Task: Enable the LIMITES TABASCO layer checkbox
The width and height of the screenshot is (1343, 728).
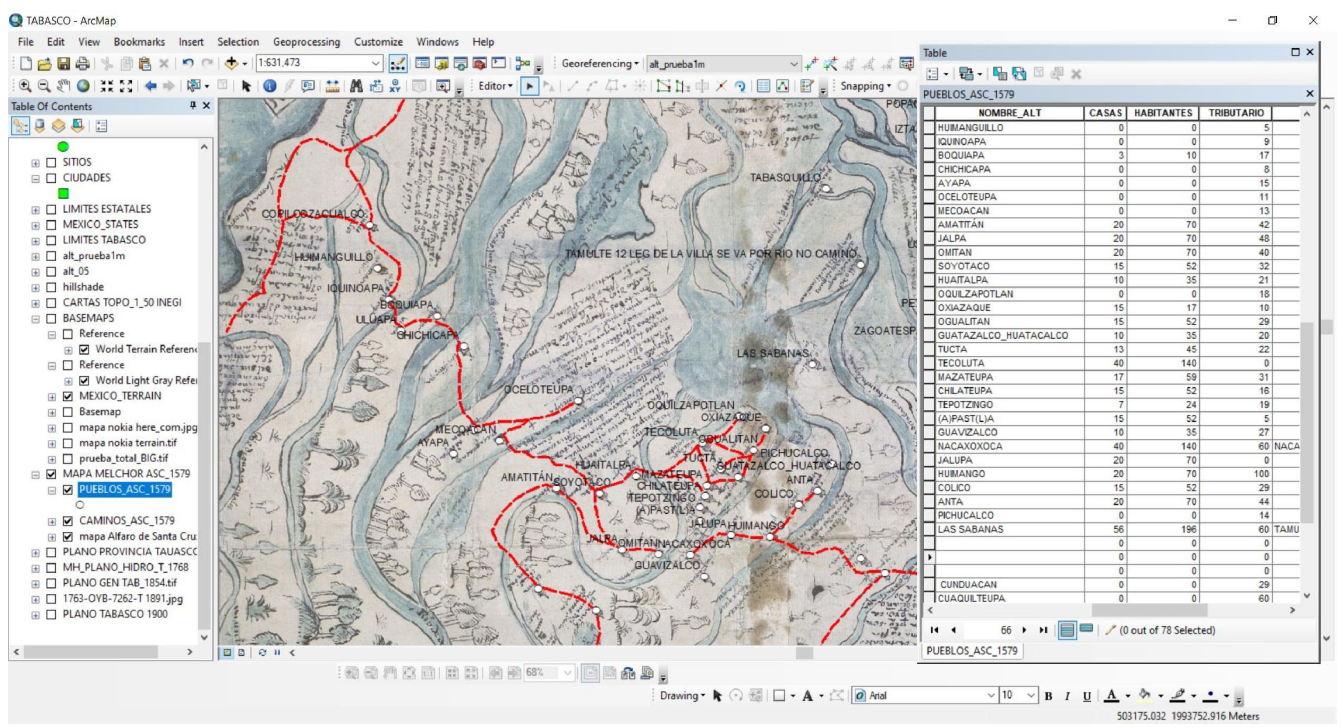Action: (x=52, y=240)
